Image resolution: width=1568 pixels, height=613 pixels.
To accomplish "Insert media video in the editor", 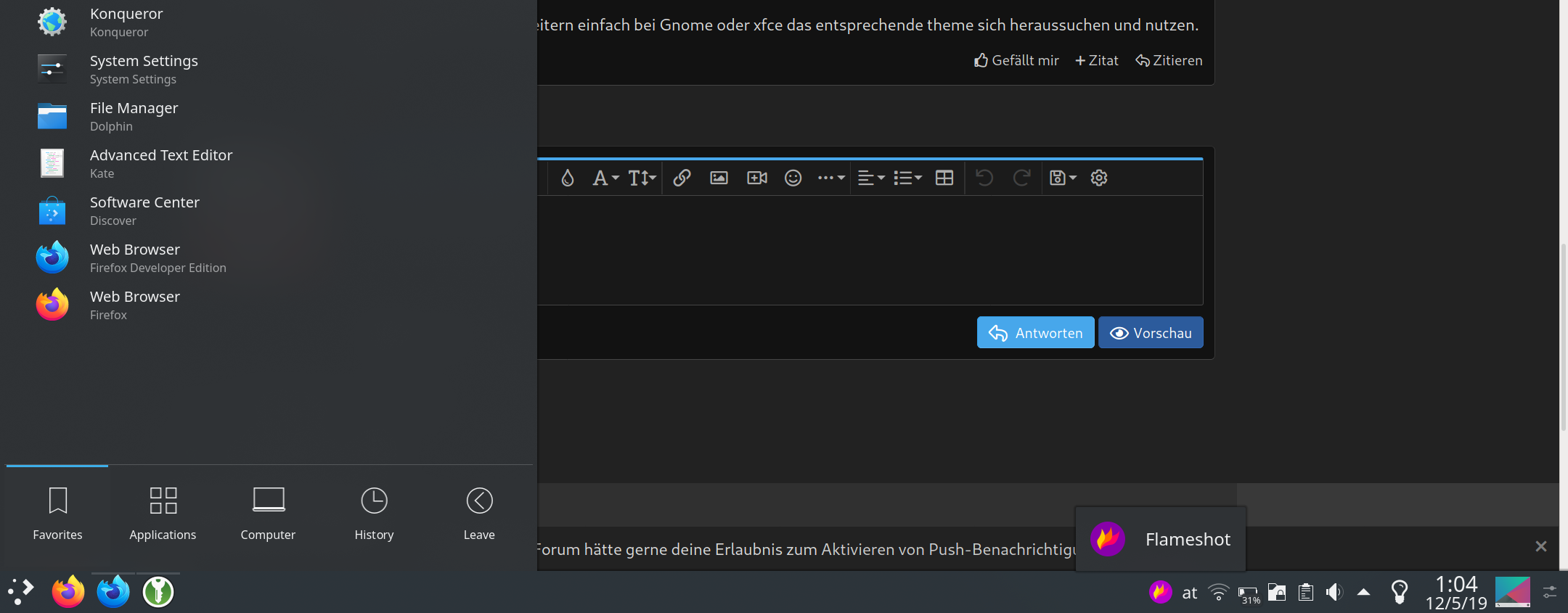I will point(757,178).
